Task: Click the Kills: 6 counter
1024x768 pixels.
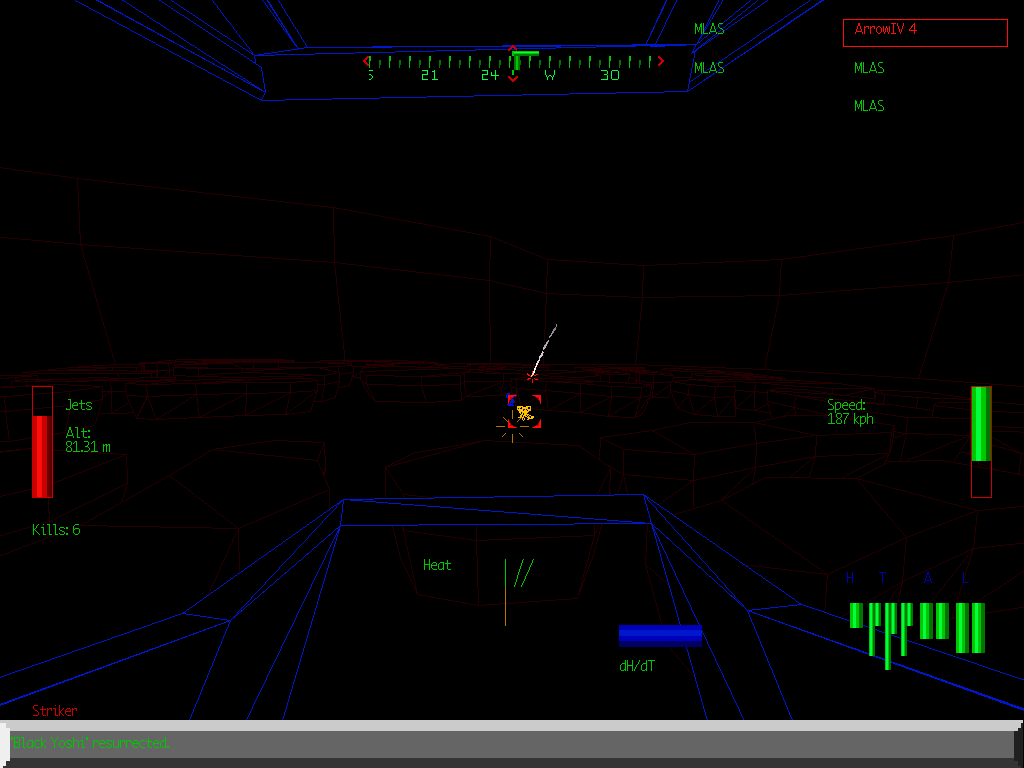Action: click(56, 529)
